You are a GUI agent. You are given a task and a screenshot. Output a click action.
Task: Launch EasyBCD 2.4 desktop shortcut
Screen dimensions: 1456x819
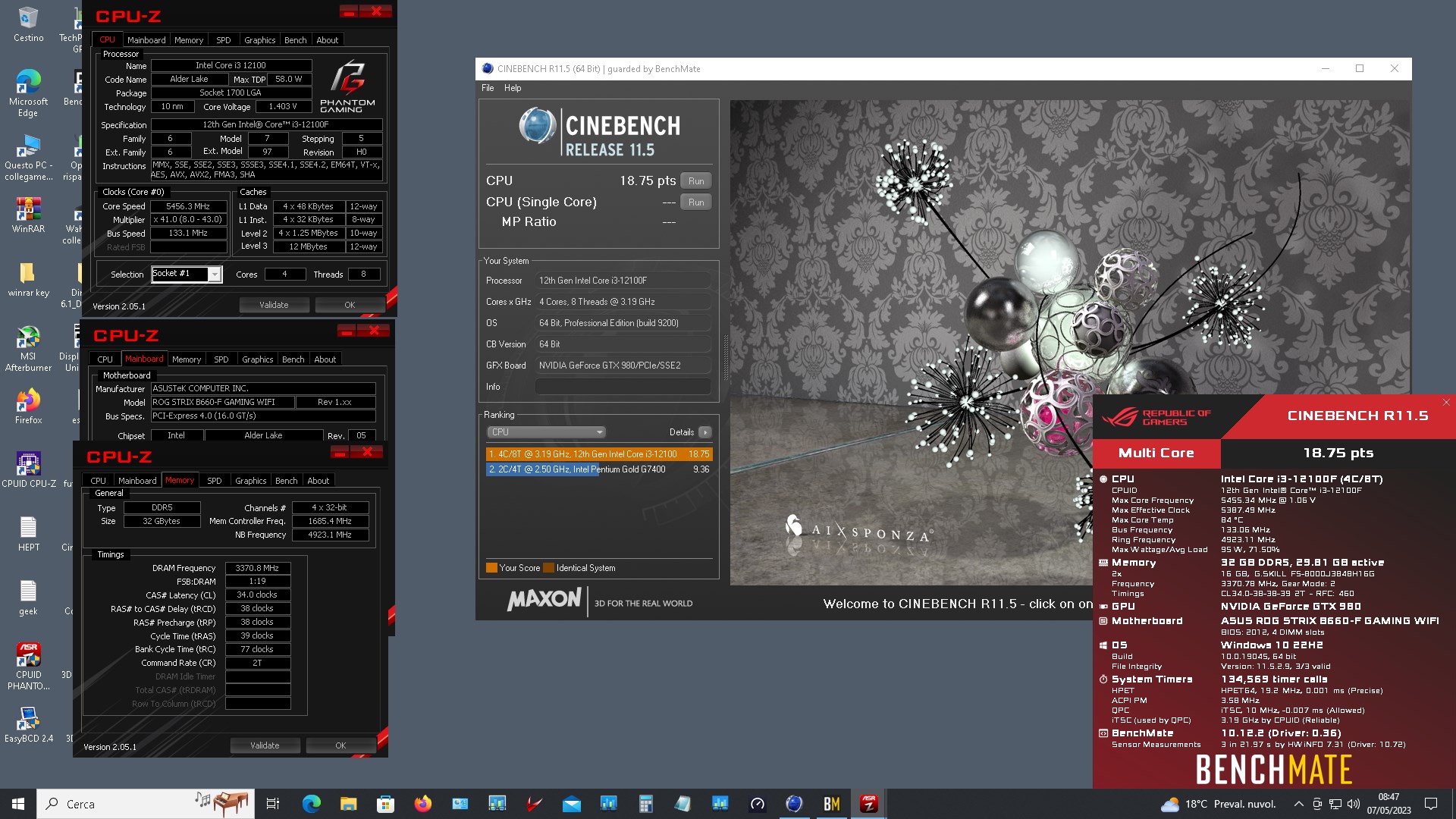pos(28,725)
